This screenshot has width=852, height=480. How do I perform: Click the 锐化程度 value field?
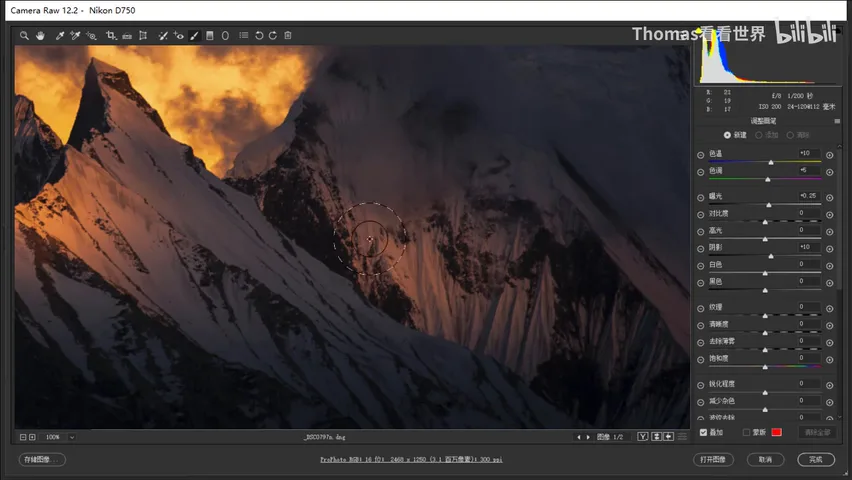pyautogui.click(x=808, y=383)
